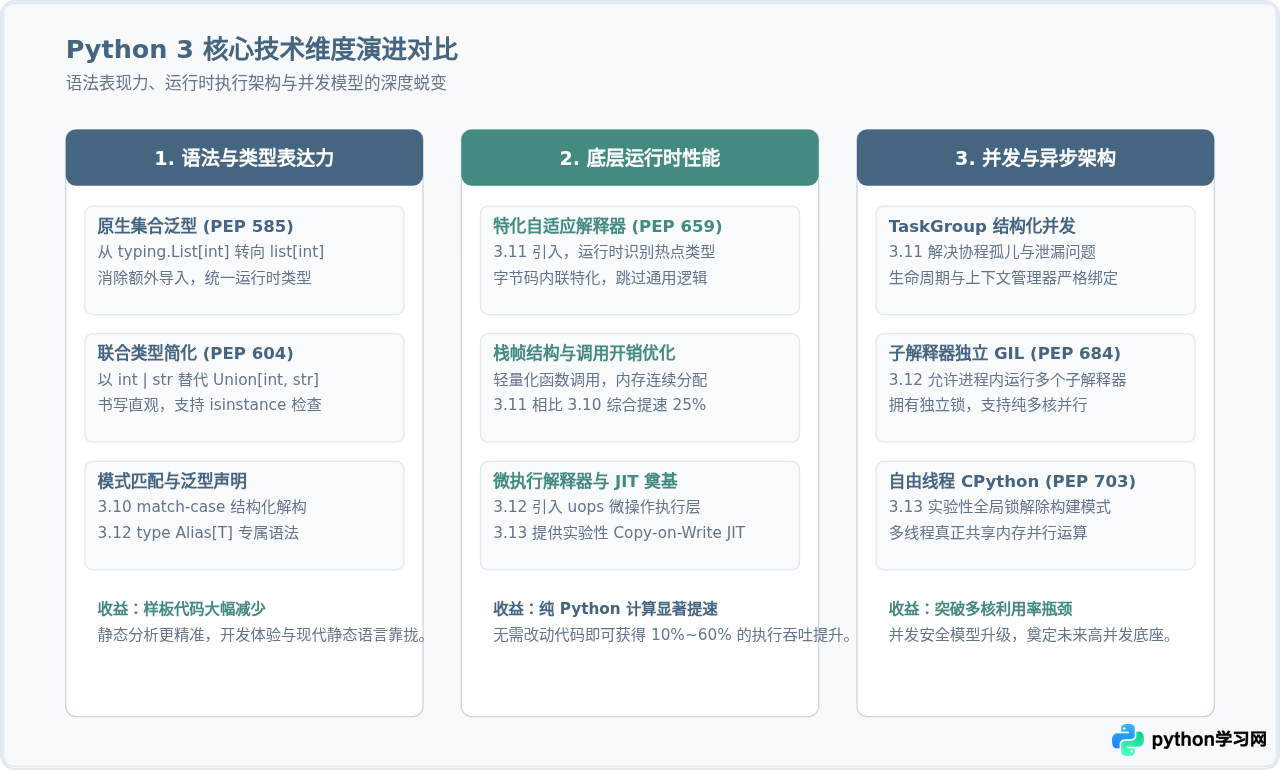1280x770 pixels.
Task: Open the '自由线程 CPython (PEP 703)' card heading
Action: click(1012, 481)
